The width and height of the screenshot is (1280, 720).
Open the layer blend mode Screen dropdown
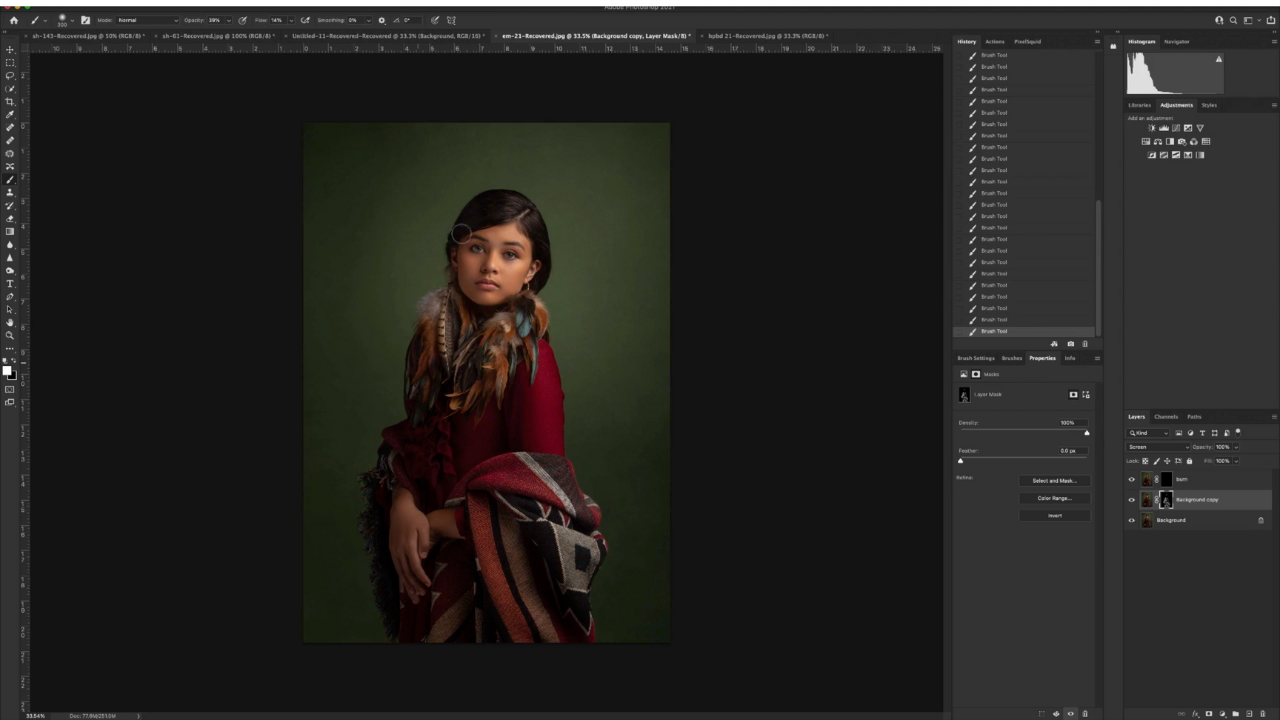pyautogui.click(x=1158, y=447)
